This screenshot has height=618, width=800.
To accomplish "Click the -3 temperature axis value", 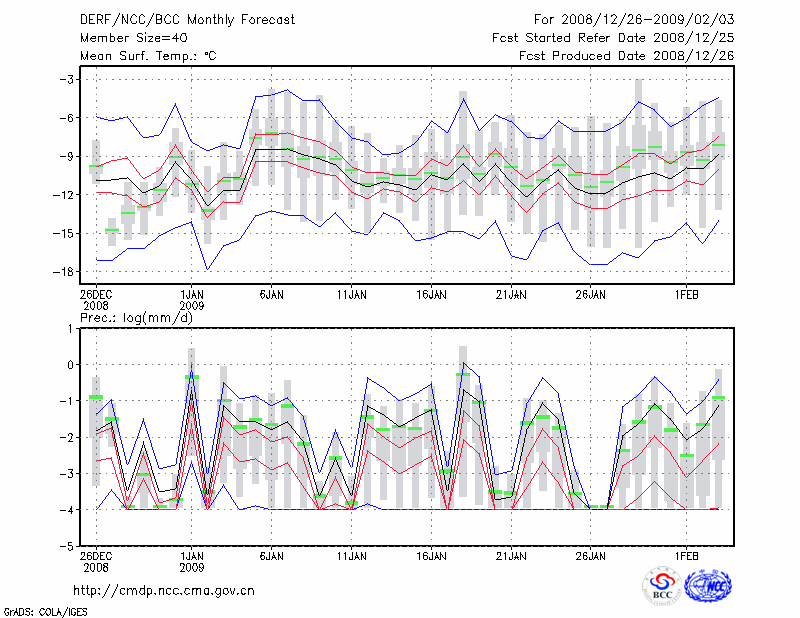I will (x=68, y=79).
